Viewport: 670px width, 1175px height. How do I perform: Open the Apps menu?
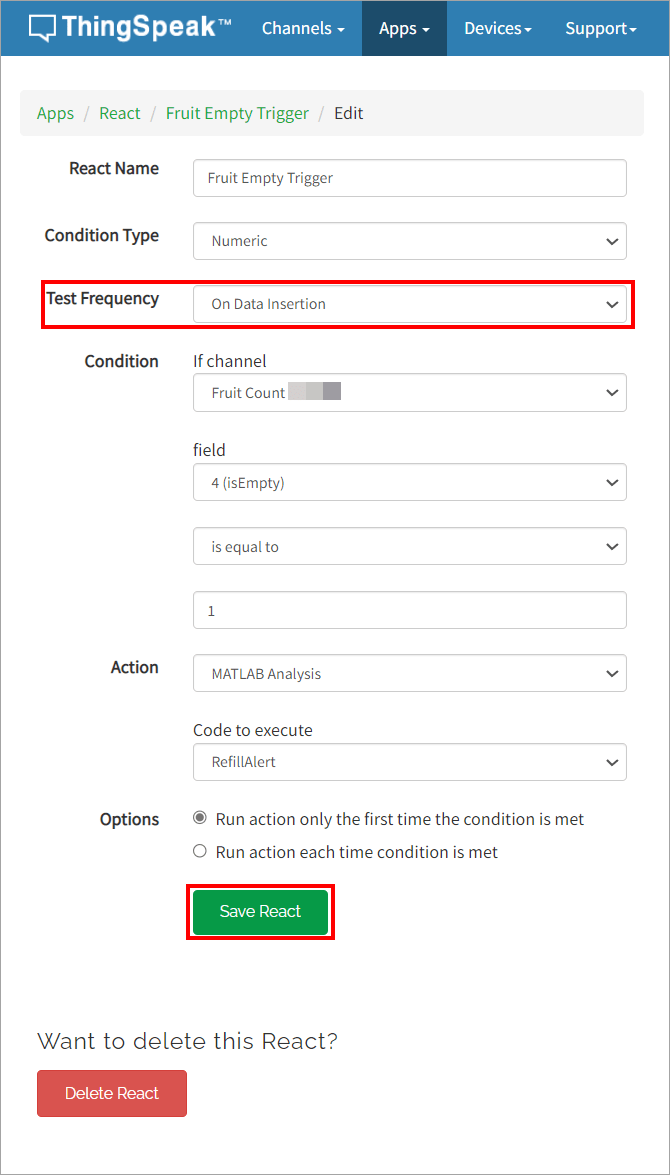pos(404,28)
